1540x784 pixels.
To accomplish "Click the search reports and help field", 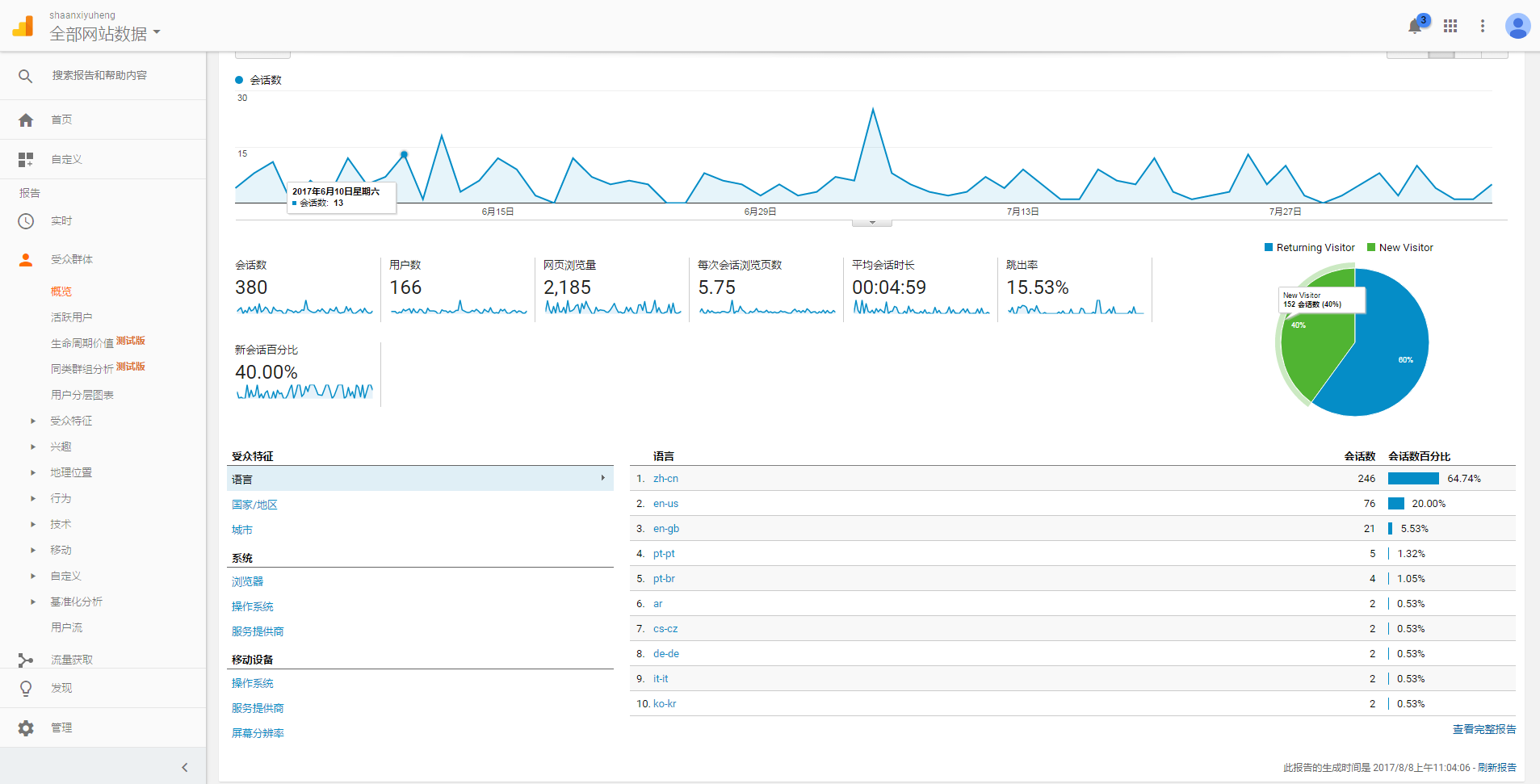I will [99, 76].
